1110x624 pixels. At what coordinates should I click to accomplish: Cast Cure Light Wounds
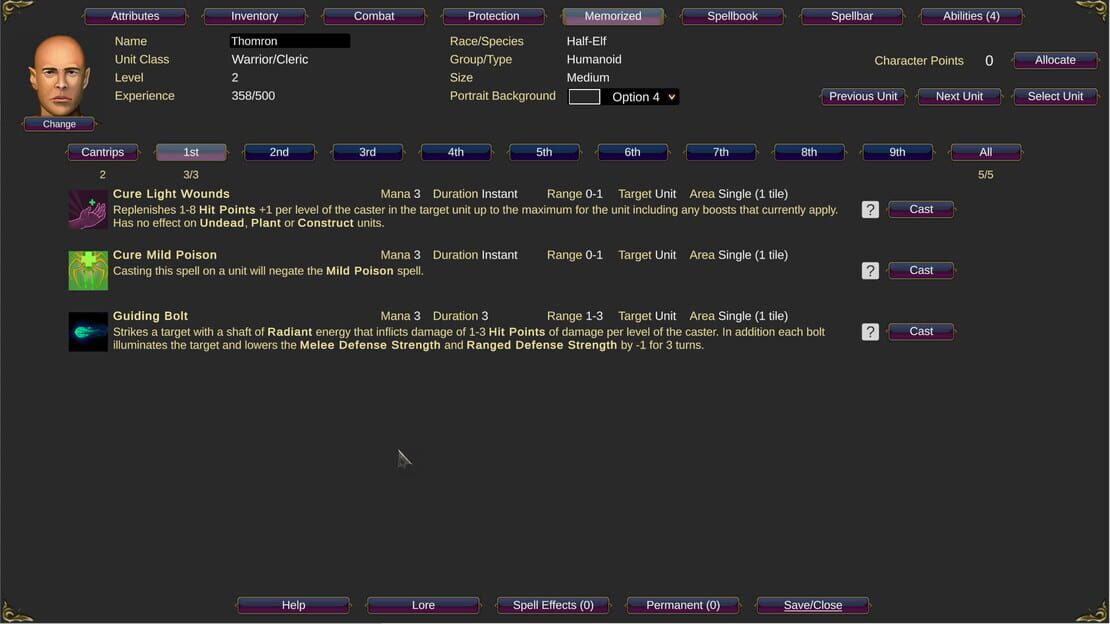click(x=921, y=209)
